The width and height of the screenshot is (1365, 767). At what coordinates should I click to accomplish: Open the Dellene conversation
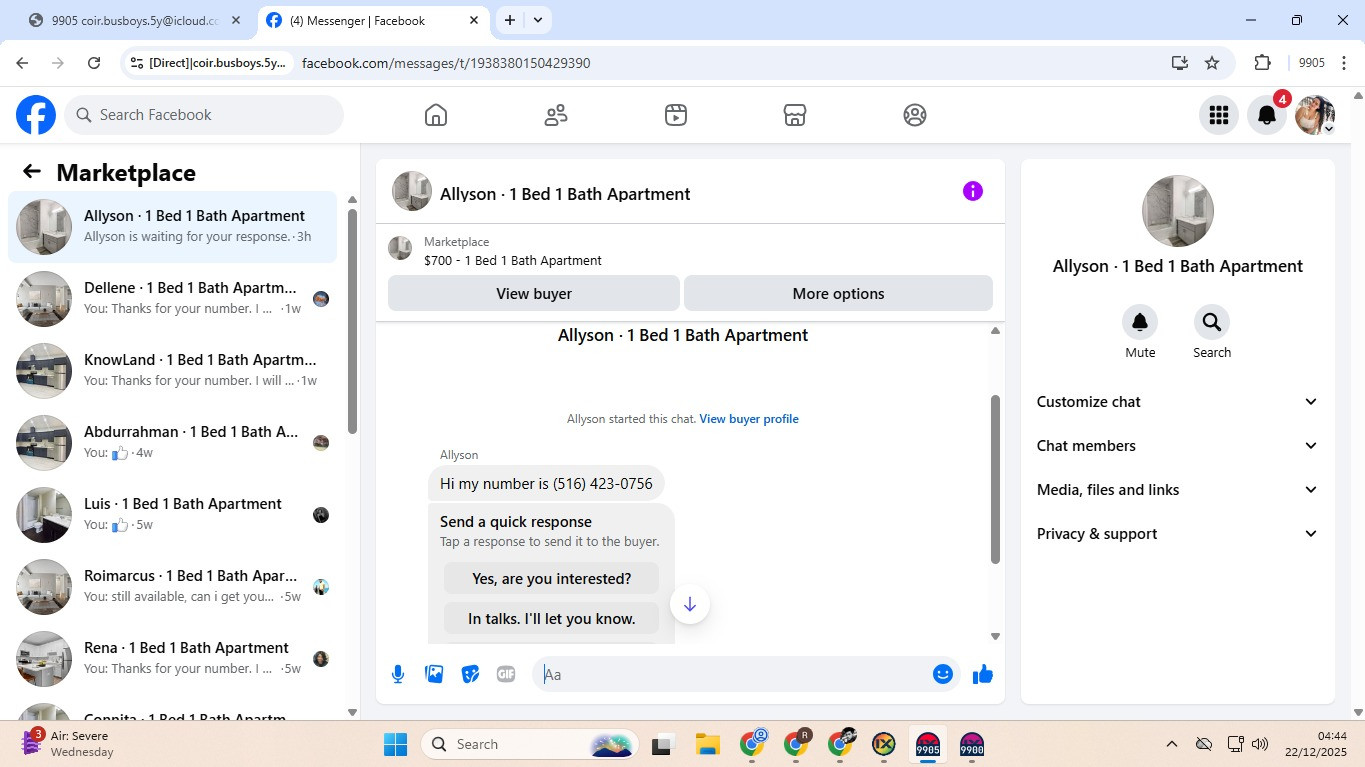click(x=172, y=299)
